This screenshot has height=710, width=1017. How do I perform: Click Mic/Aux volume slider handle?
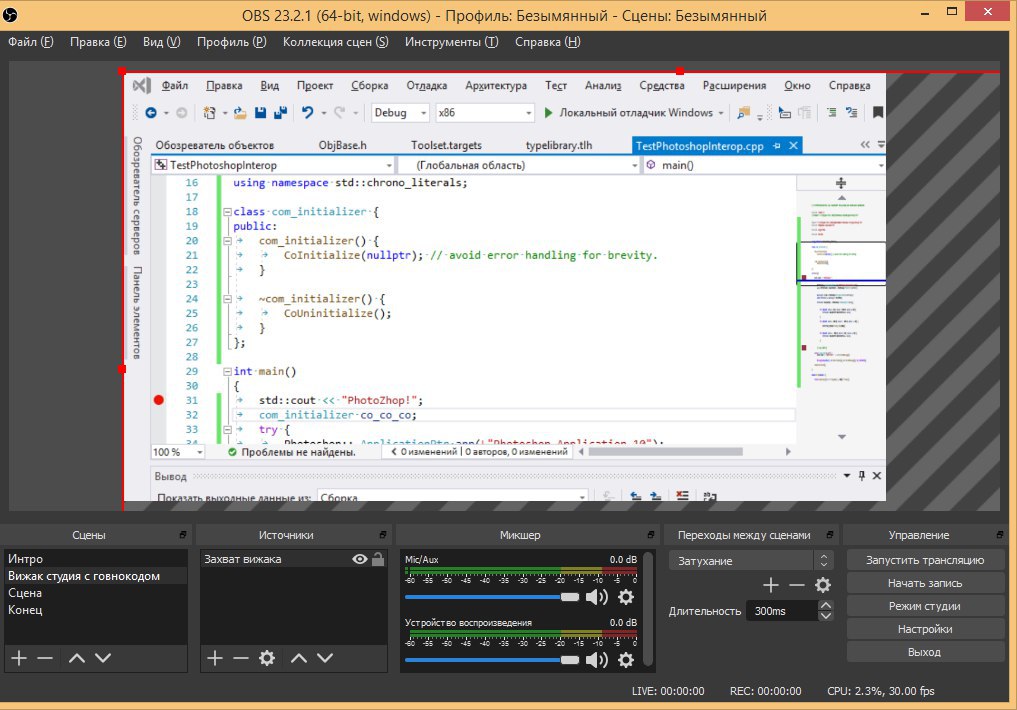569,597
